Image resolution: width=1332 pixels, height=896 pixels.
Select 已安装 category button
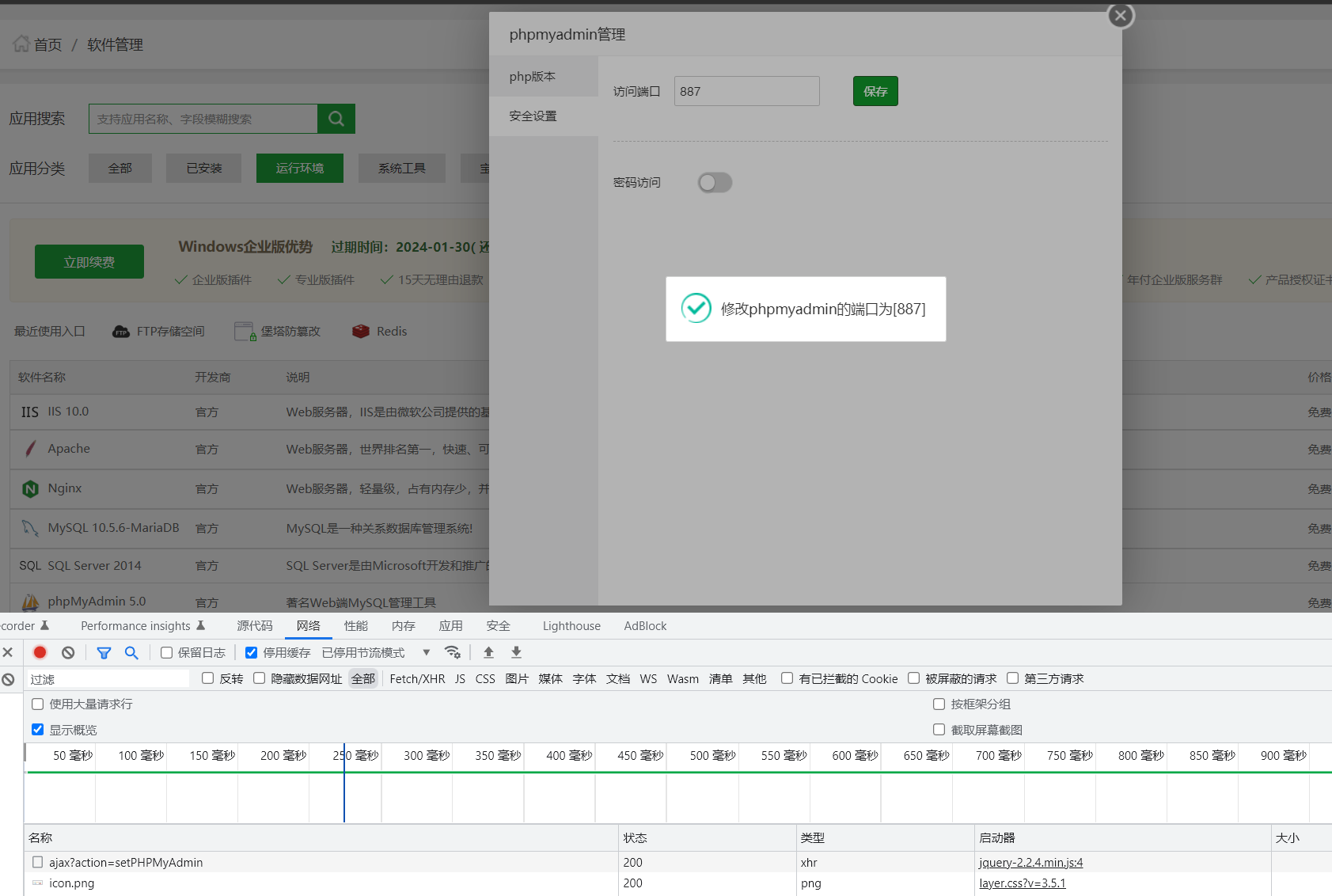pos(204,168)
